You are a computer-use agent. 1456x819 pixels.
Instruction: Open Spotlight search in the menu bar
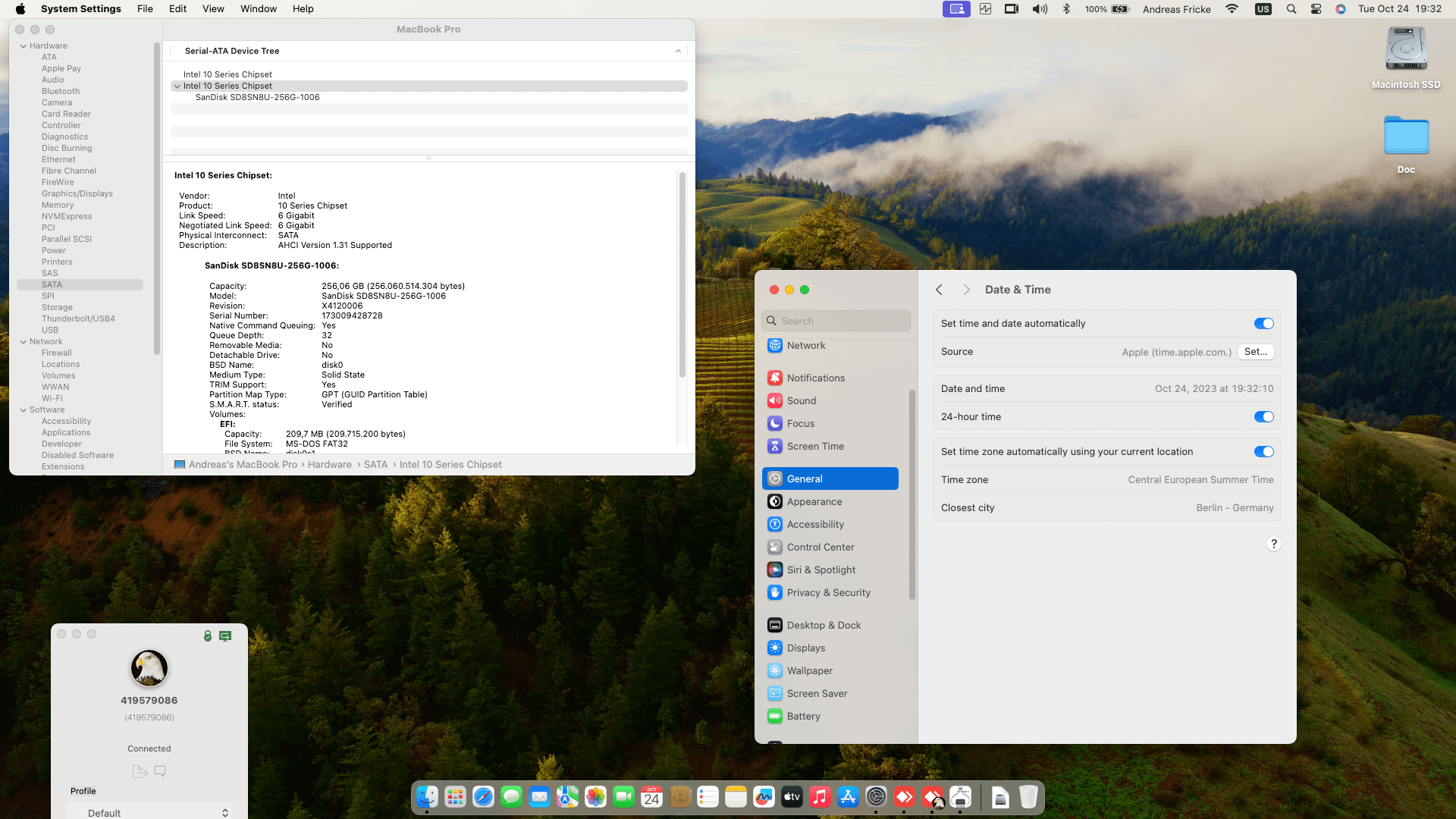[x=1291, y=9]
